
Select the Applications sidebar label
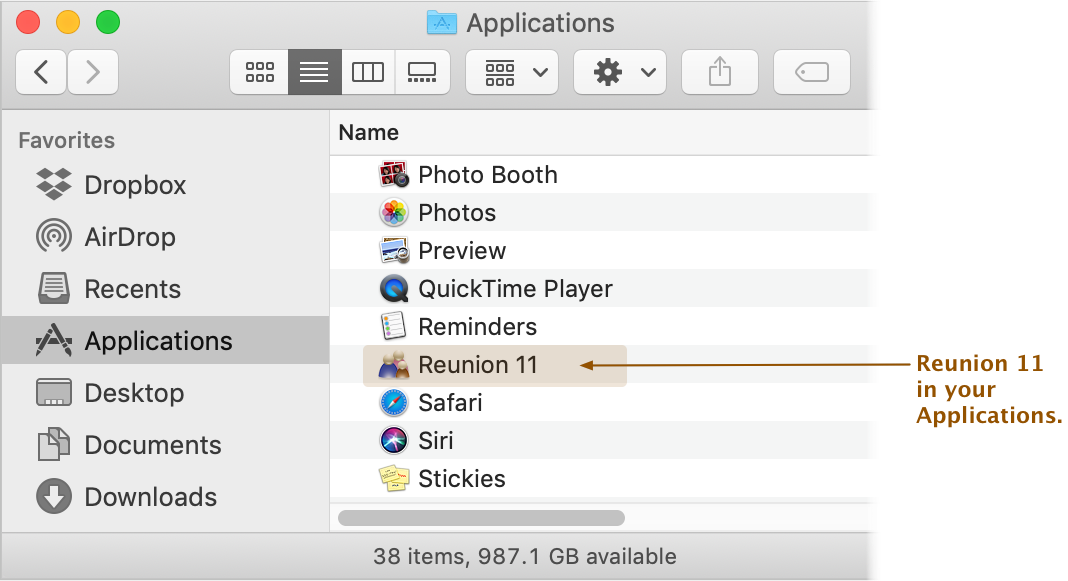coord(158,341)
